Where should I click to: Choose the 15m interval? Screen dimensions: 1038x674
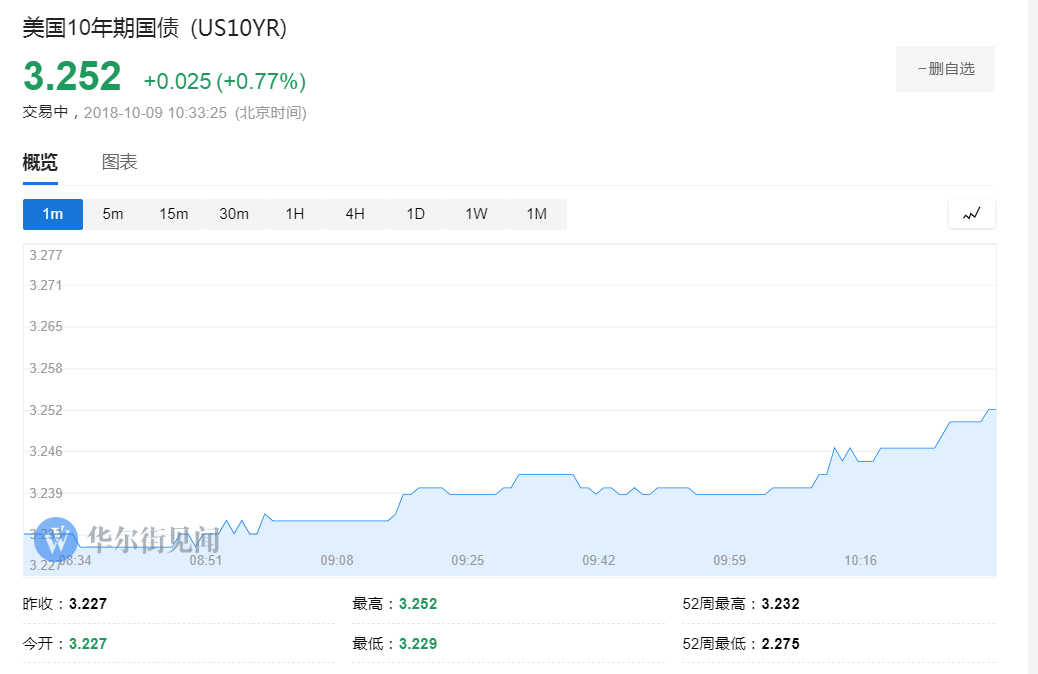pyautogui.click(x=173, y=214)
